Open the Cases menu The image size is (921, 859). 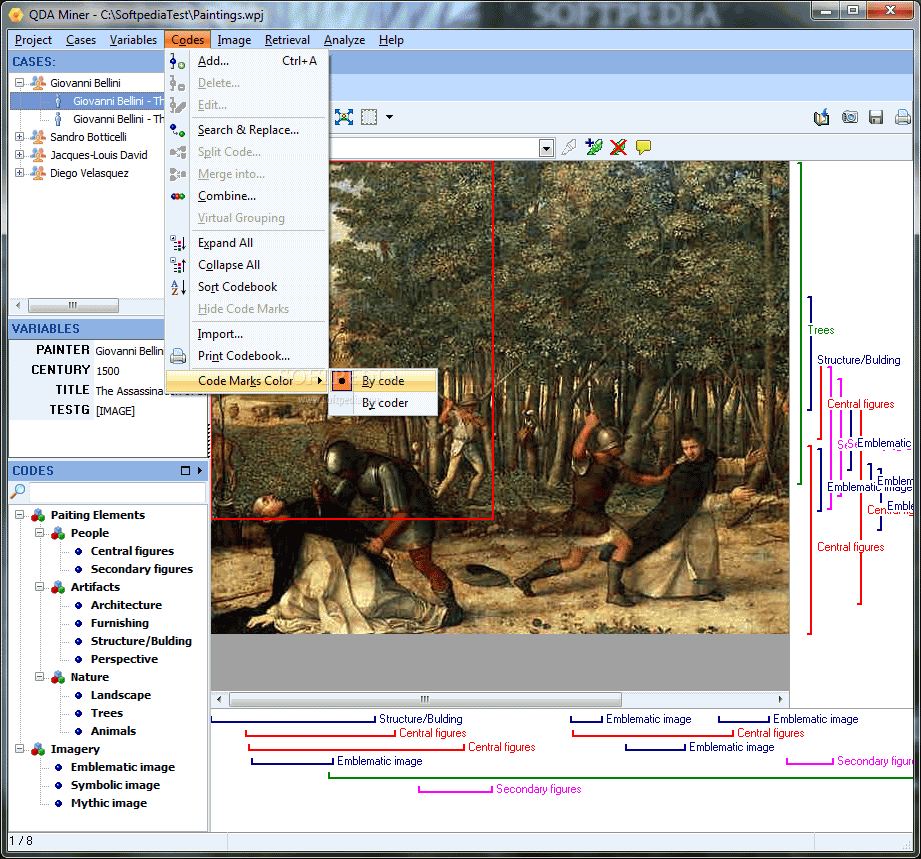pyautogui.click(x=81, y=40)
